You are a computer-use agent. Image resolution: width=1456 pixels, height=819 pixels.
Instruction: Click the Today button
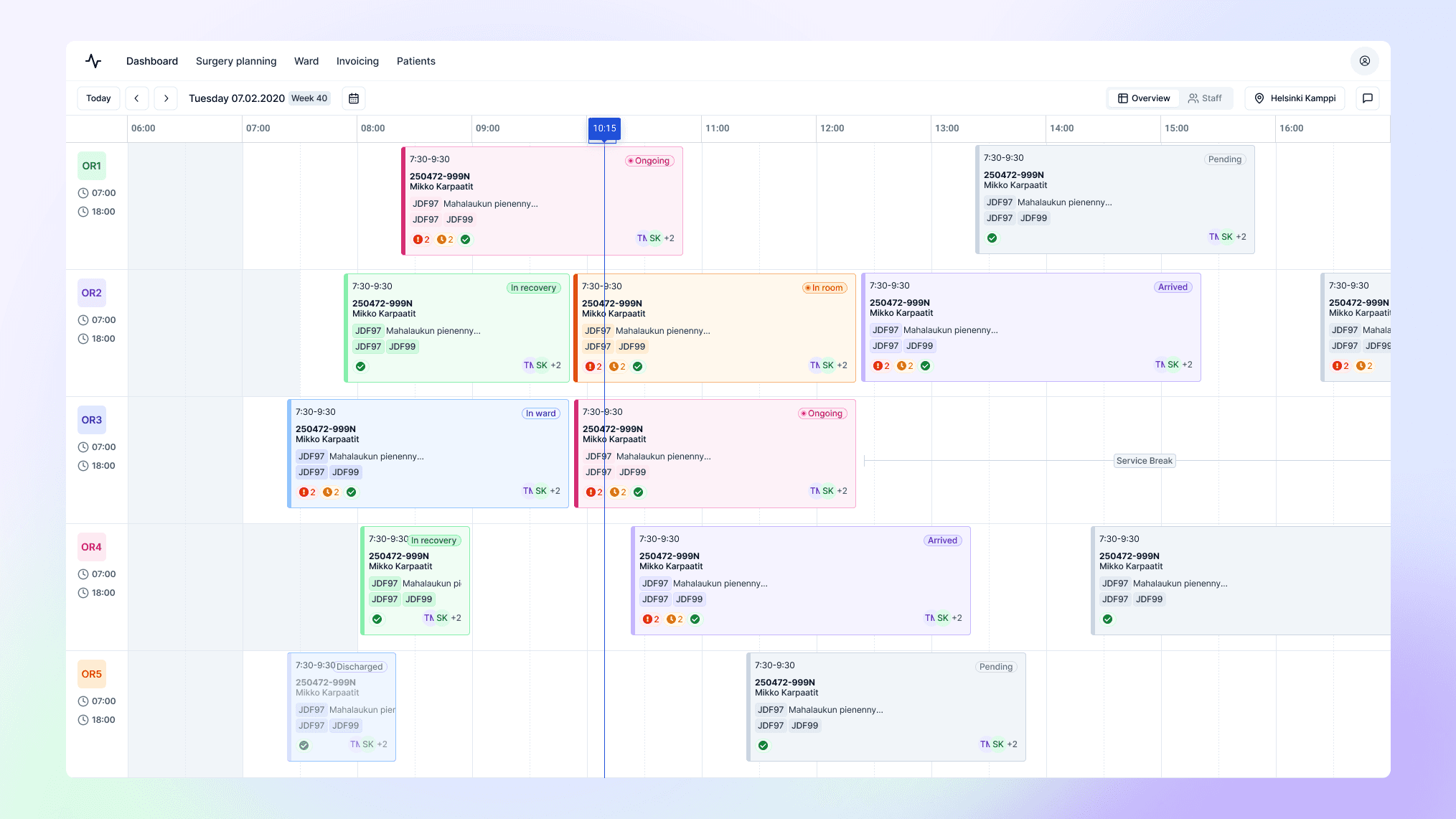(98, 98)
